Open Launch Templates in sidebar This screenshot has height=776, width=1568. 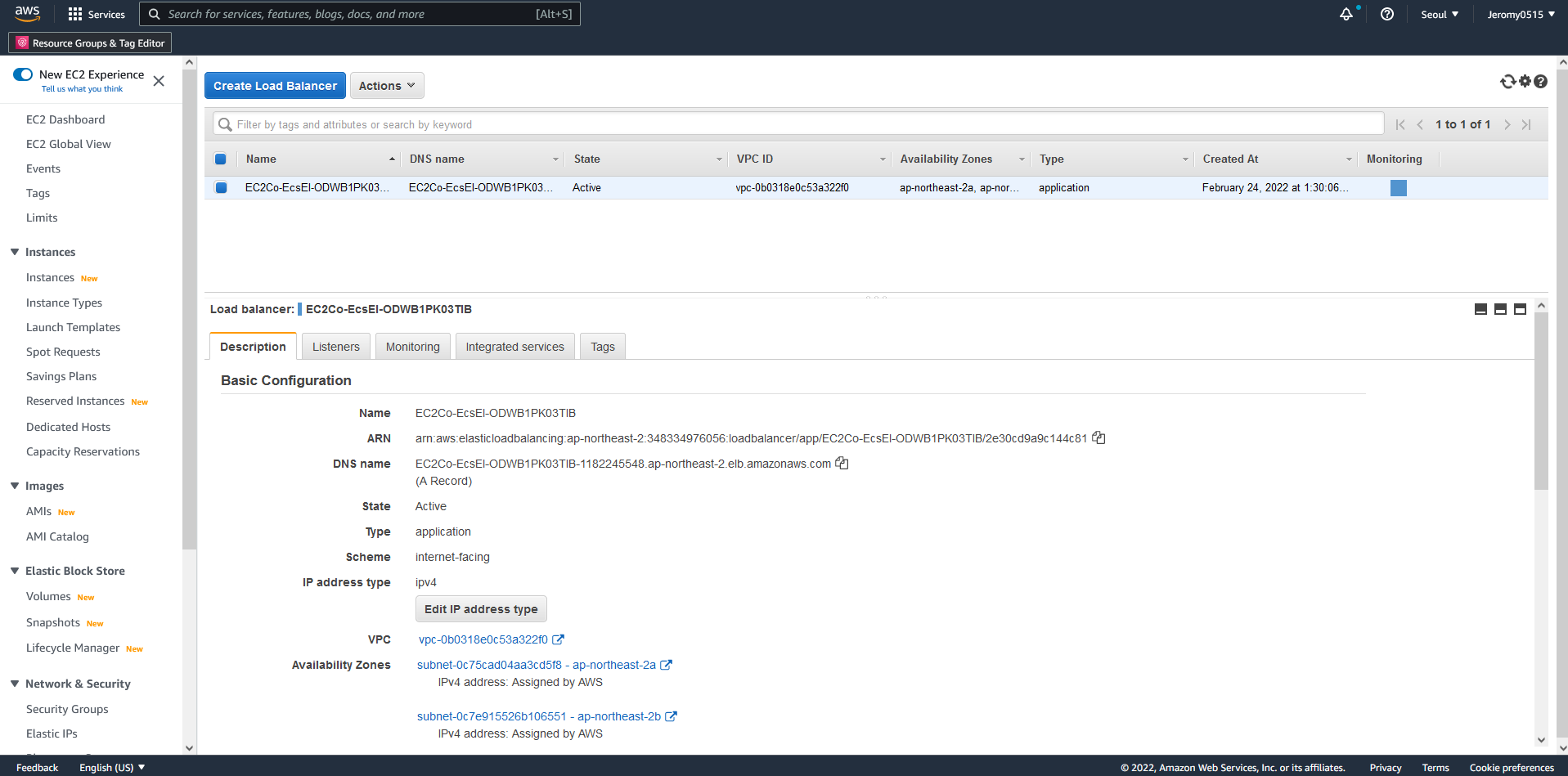point(73,327)
